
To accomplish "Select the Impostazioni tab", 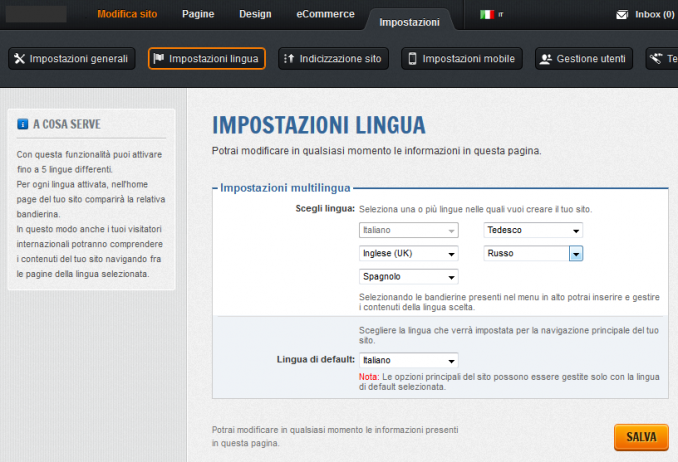I will [x=409, y=21].
